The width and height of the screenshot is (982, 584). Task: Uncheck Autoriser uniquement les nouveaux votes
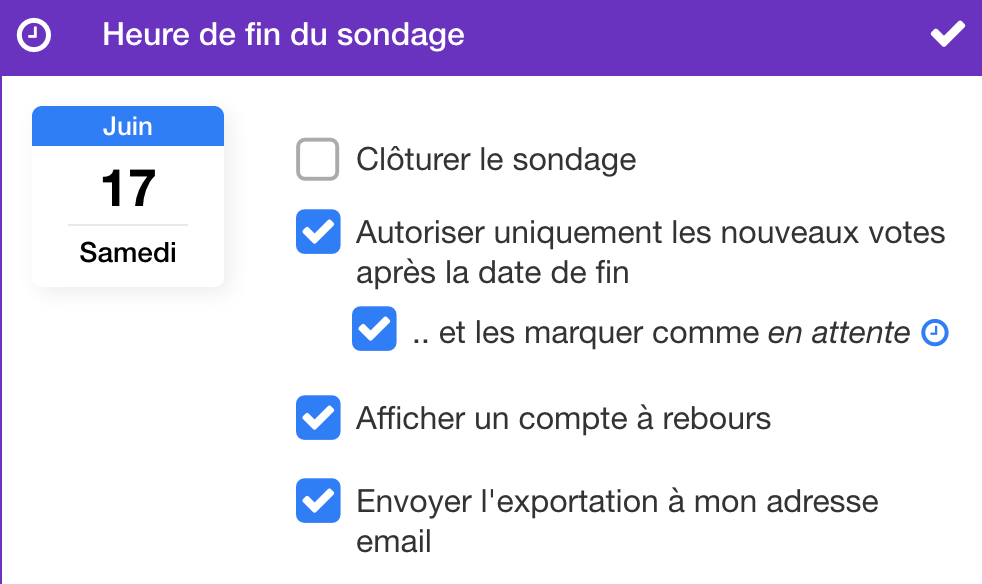tap(318, 232)
